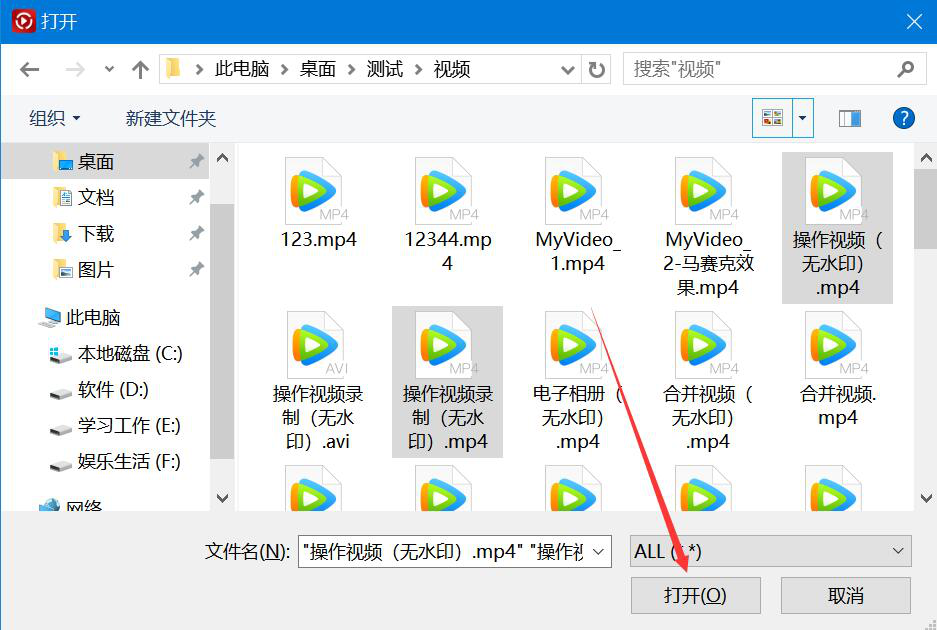This screenshot has width=937, height=630.
Task: Click file list scroll down arrow
Action: (926, 497)
